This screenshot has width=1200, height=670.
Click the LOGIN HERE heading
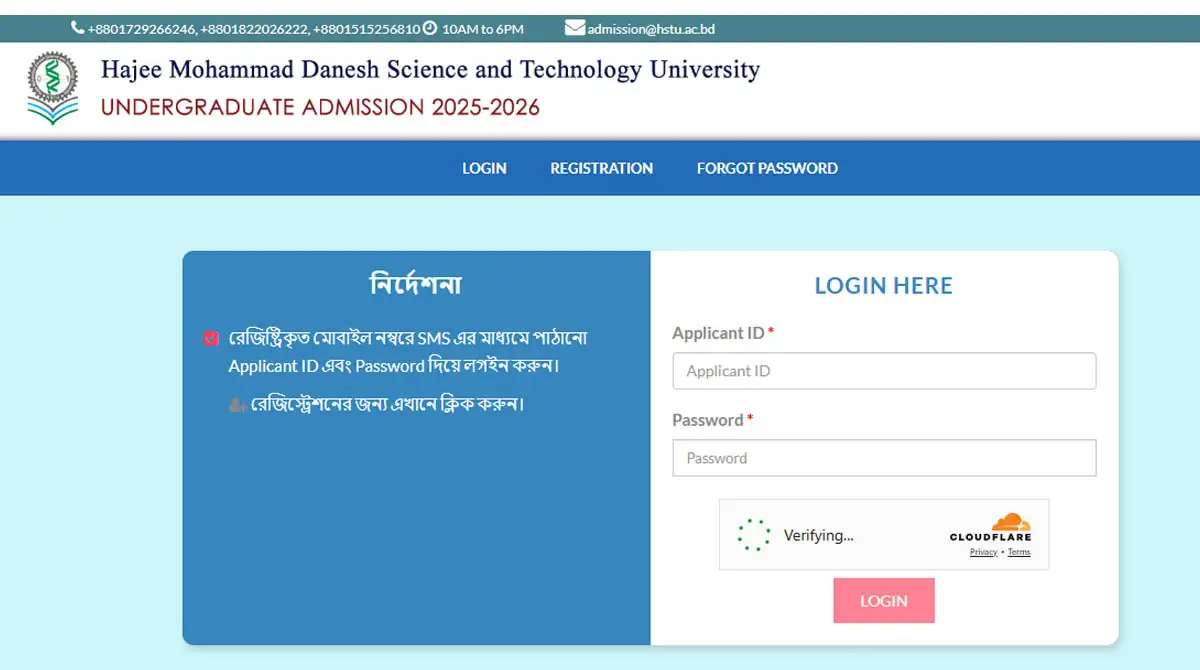coord(884,285)
